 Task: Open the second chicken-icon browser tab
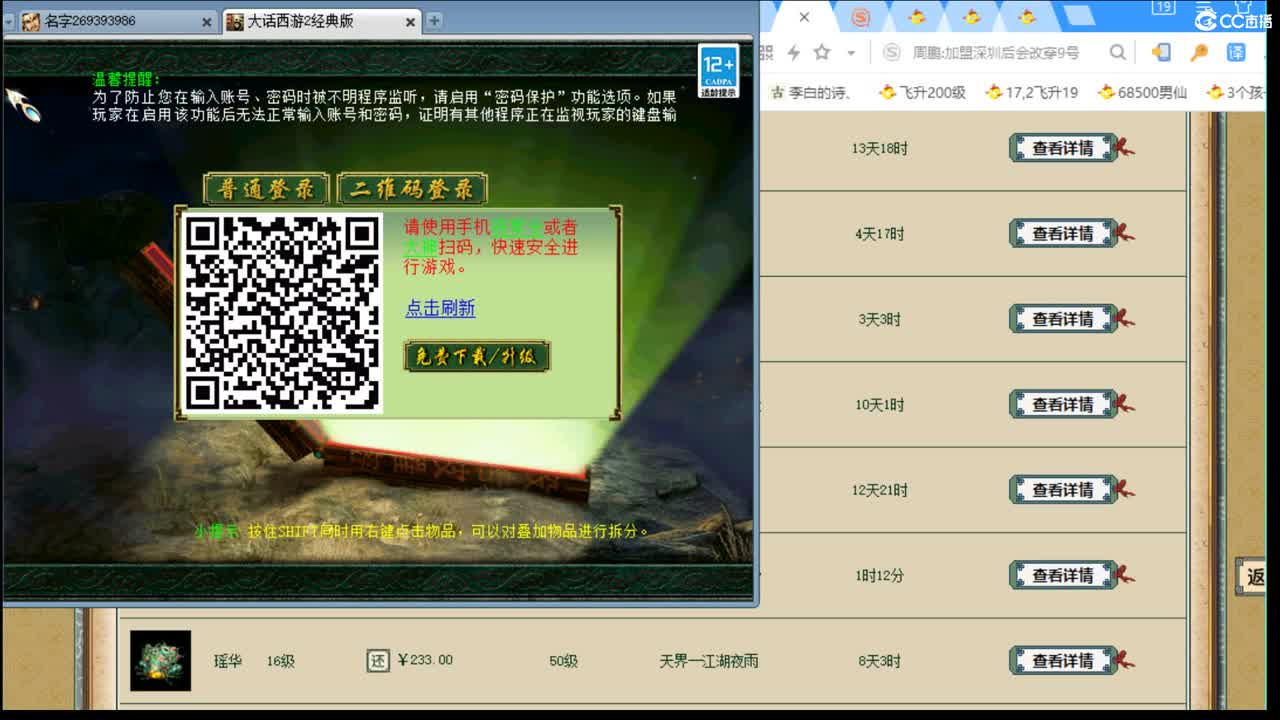pos(971,17)
